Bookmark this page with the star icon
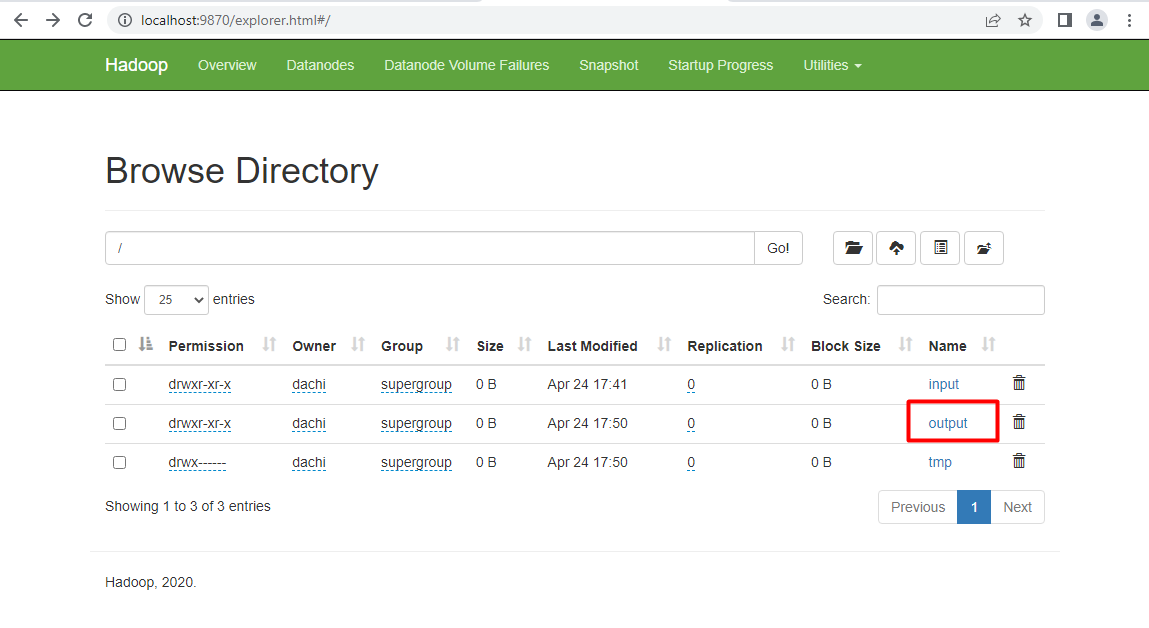1149x628 pixels. click(x=1025, y=20)
